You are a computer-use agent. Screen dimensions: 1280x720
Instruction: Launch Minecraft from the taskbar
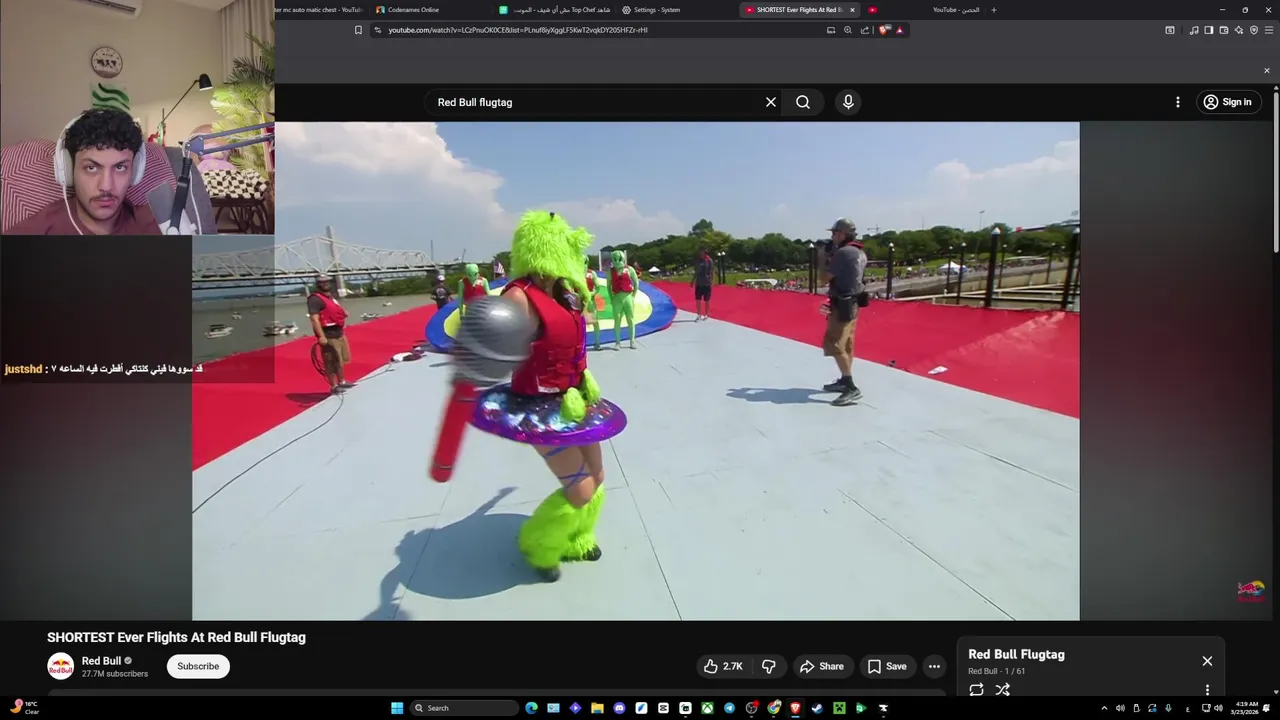pyautogui.click(x=839, y=708)
